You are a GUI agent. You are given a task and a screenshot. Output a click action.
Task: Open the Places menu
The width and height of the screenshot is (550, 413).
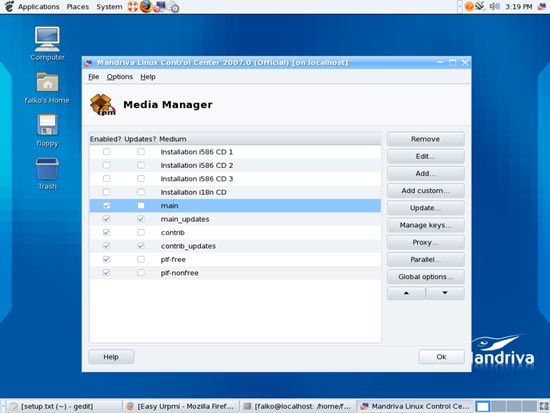click(x=78, y=7)
